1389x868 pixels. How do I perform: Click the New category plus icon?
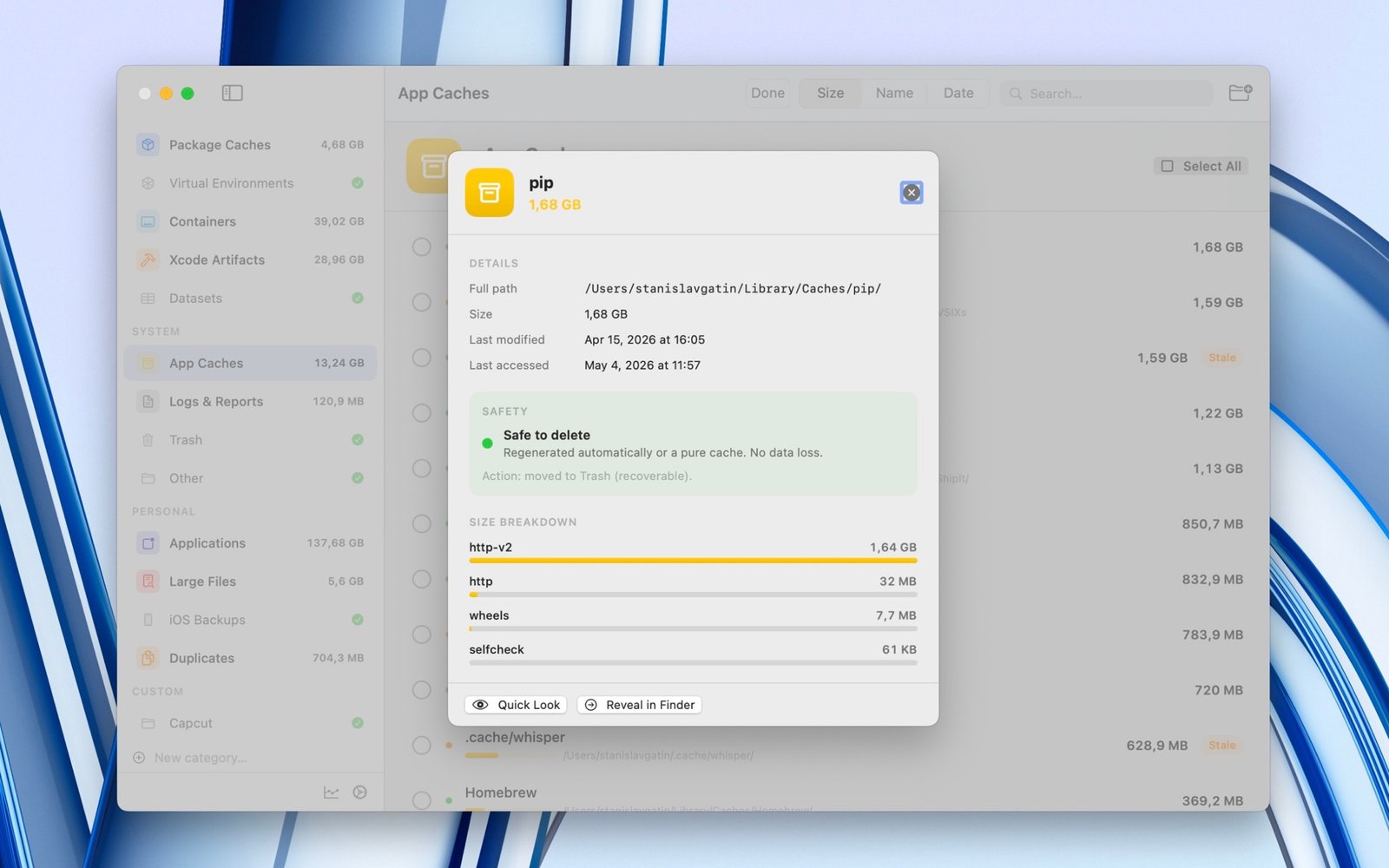tap(139, 758)
